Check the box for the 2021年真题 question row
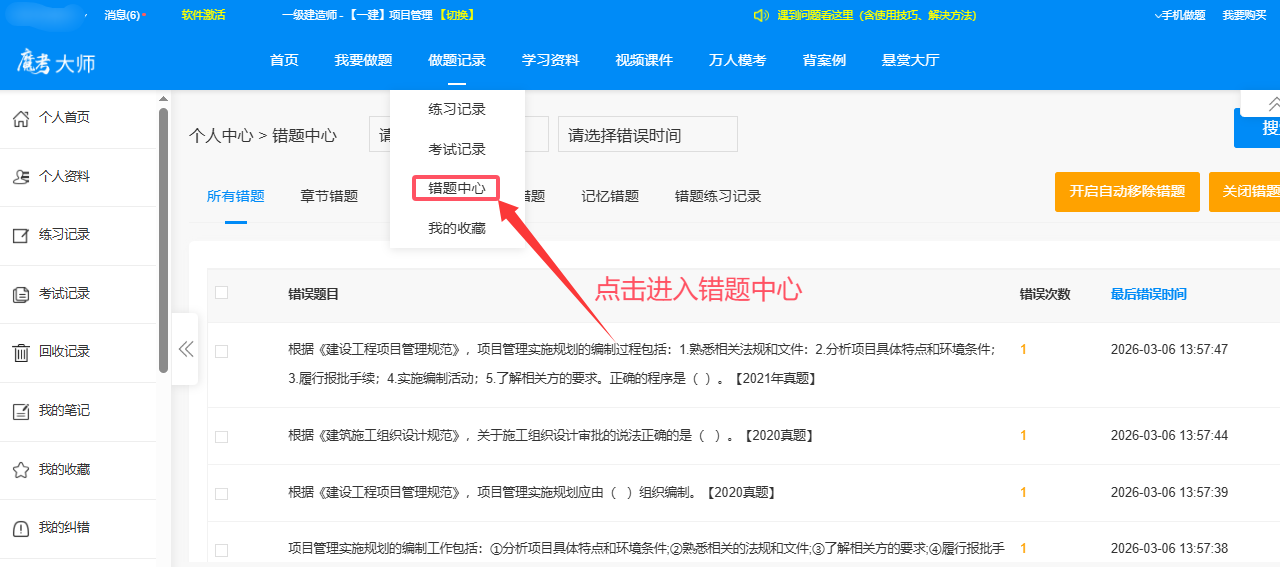This screenshot has width=1280, height=567. point(221,351)
